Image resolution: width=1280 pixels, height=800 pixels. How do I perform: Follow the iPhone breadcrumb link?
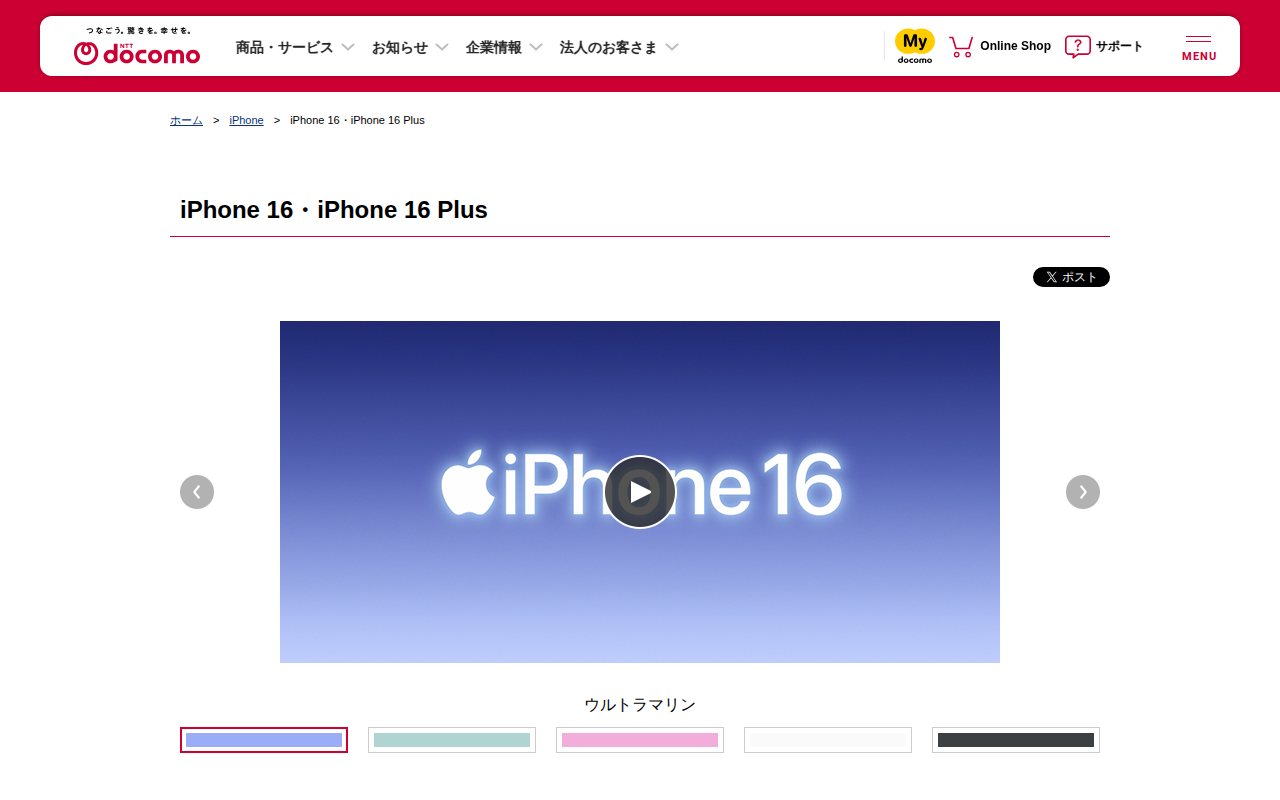tap(246, 120)
